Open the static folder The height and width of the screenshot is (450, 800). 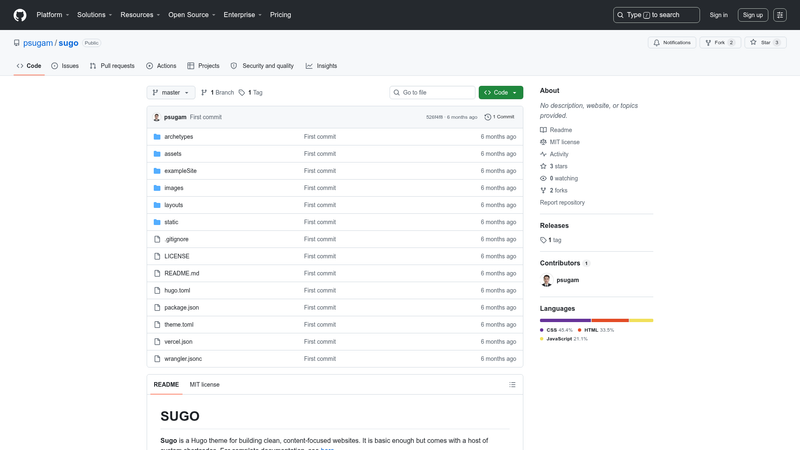171,222
